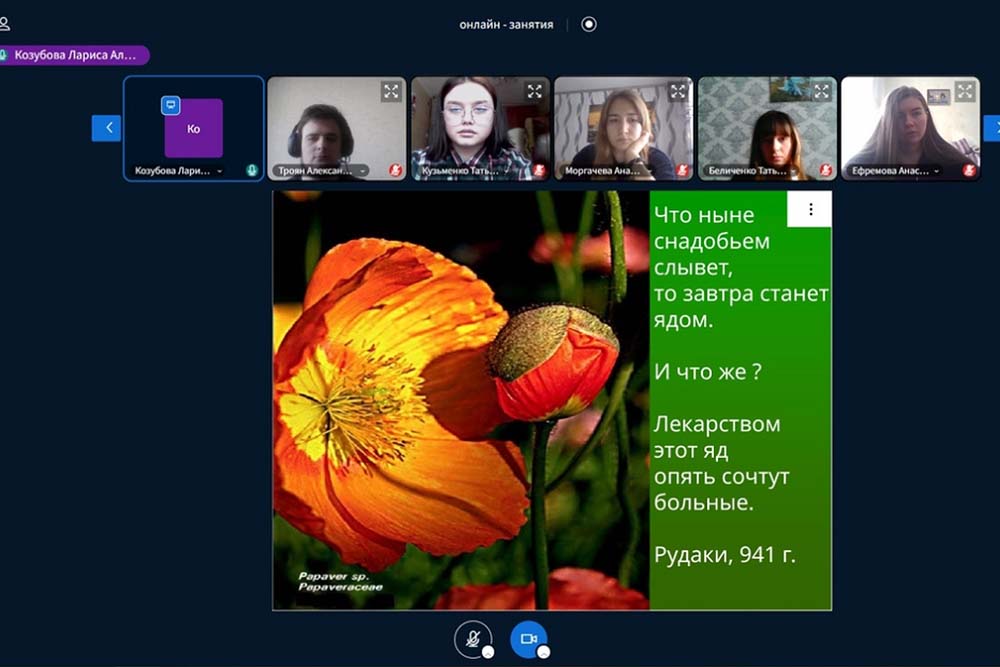Toggle the webcam sharing button
Viewport: 1000px width, 667px height.
(x=527, y=637)
